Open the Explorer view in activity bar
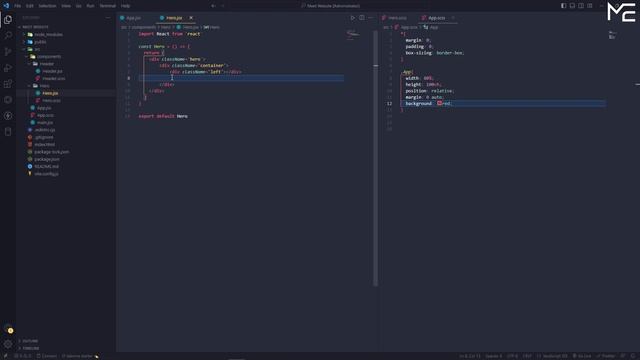640x360 pixels. tap(8, 20)
